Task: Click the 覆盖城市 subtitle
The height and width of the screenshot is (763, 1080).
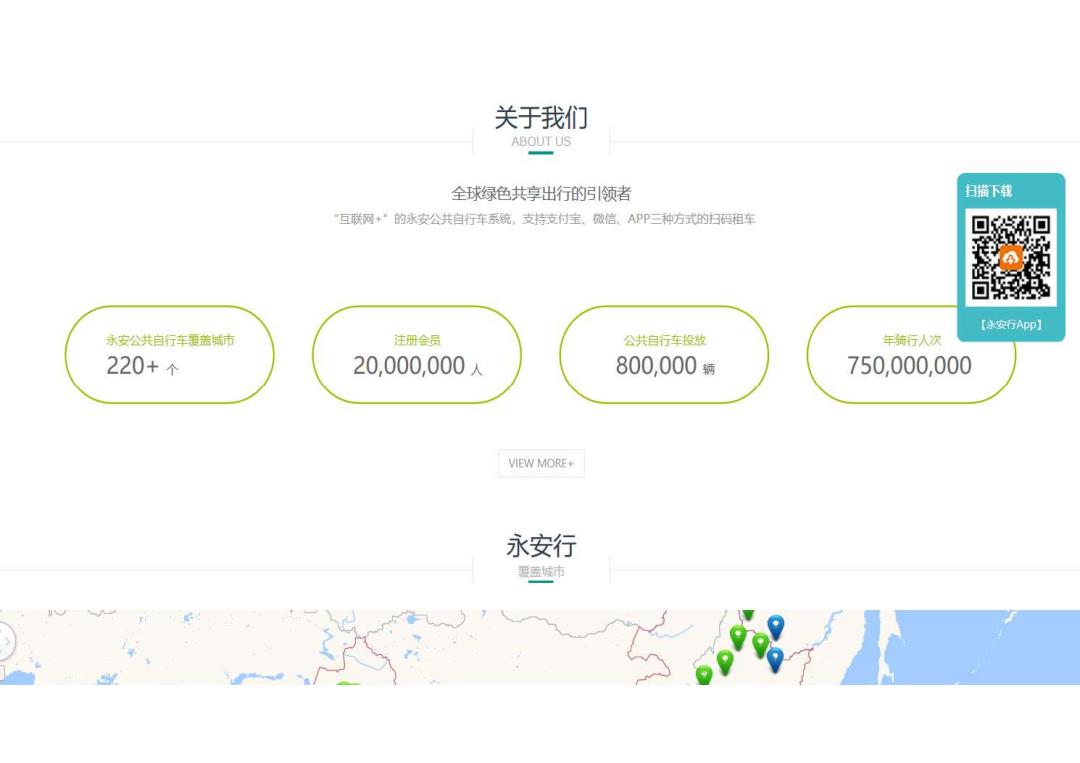Action: click(541, 572)
